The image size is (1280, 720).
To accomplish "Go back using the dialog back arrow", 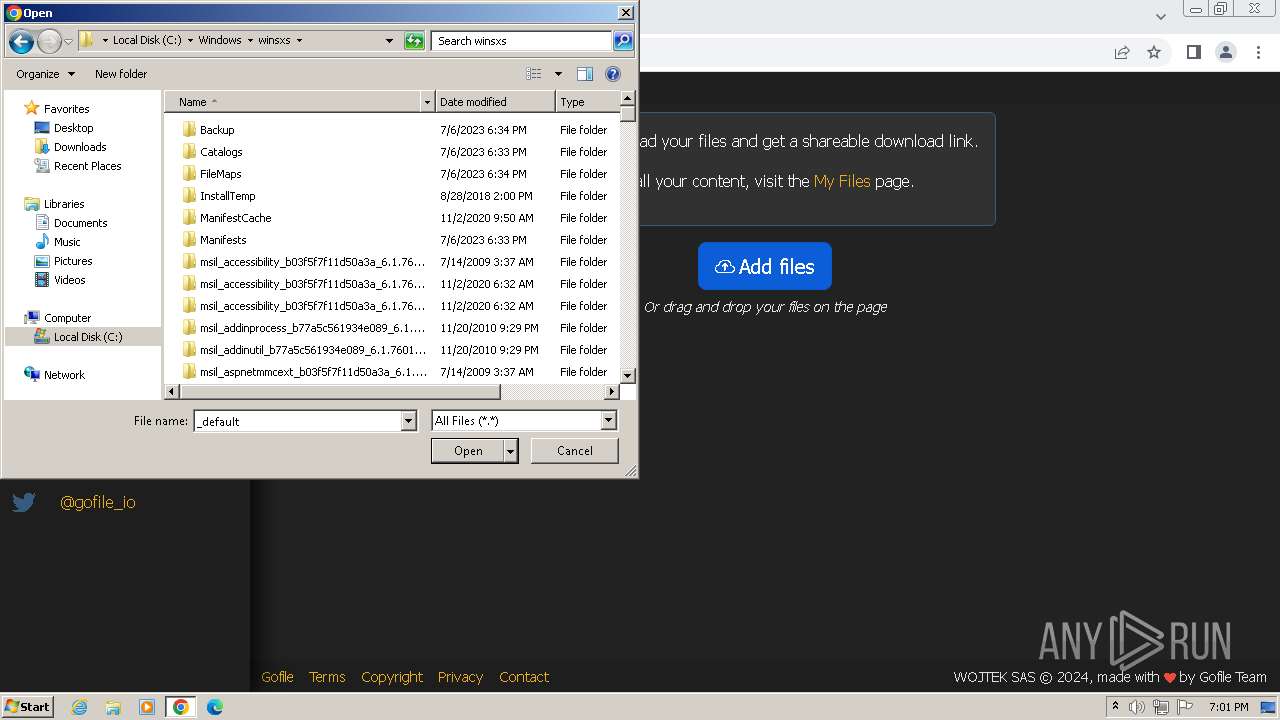I will point(21,41).
